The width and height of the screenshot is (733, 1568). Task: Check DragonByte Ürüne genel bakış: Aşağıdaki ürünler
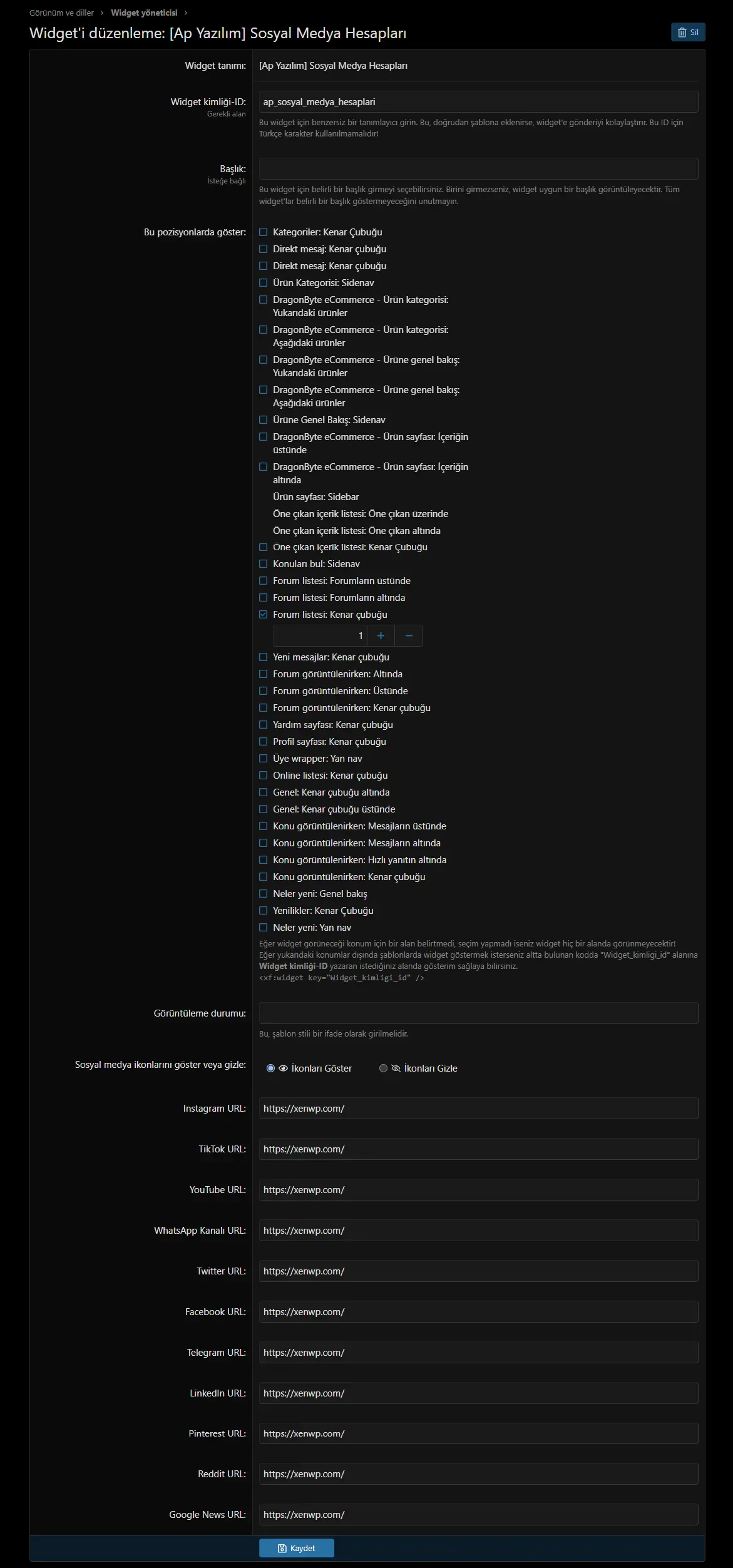coord(264,390)
